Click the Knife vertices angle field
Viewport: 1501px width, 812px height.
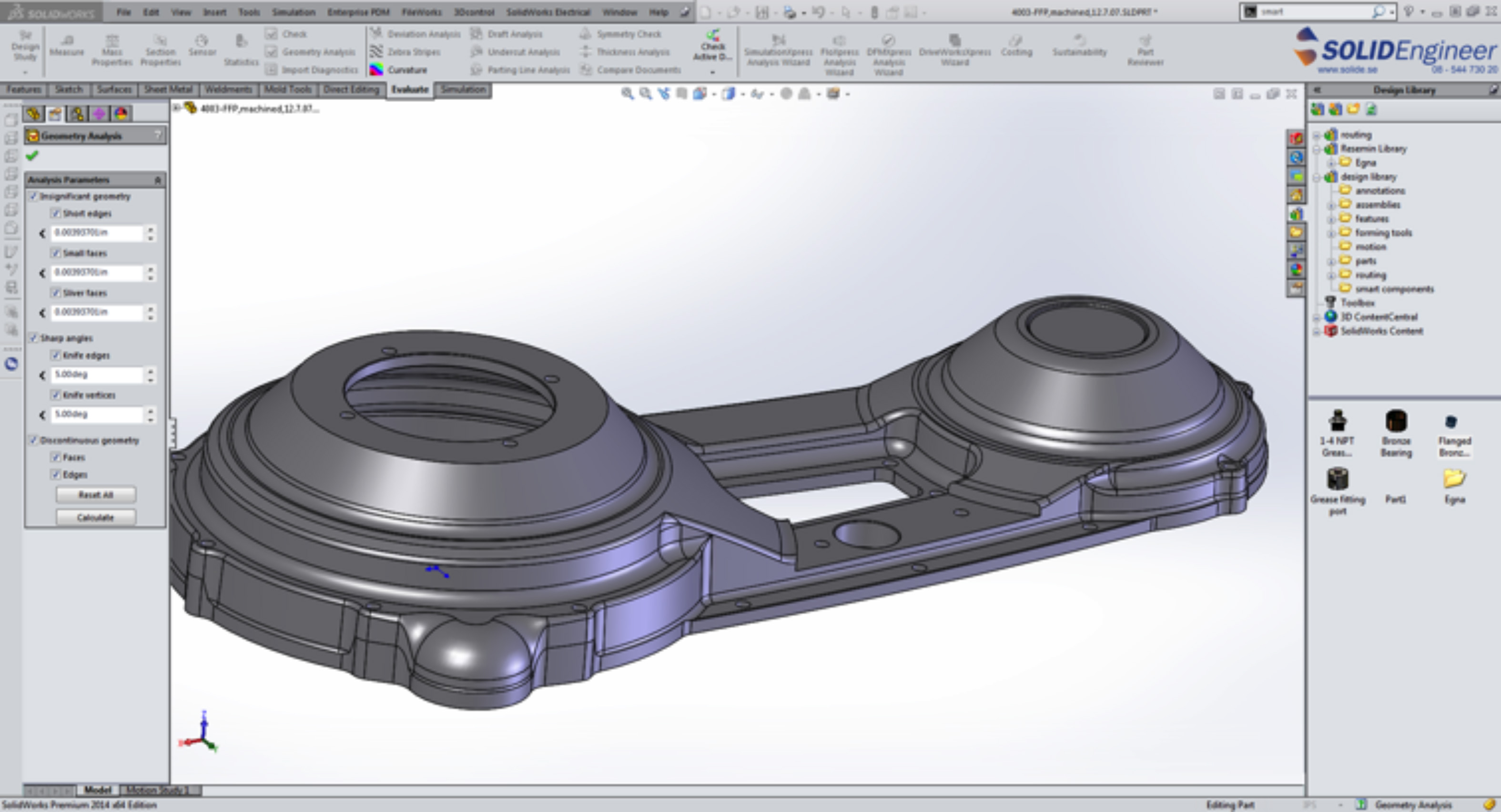97,414
